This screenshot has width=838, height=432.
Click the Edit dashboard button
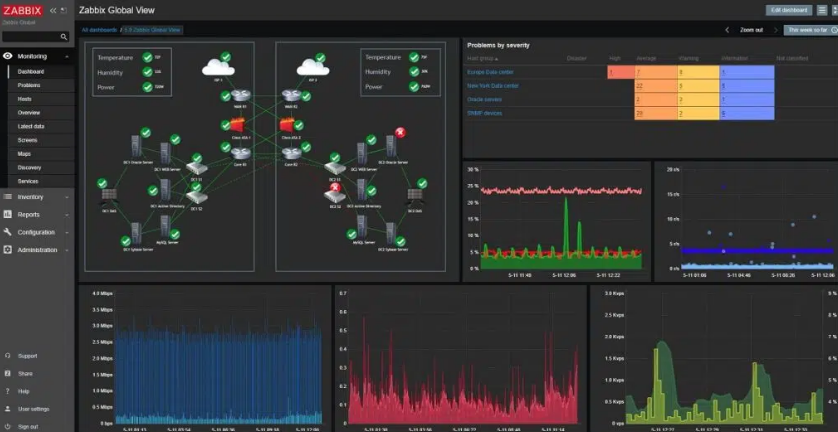pyautogui.click(x=789, y=10)
